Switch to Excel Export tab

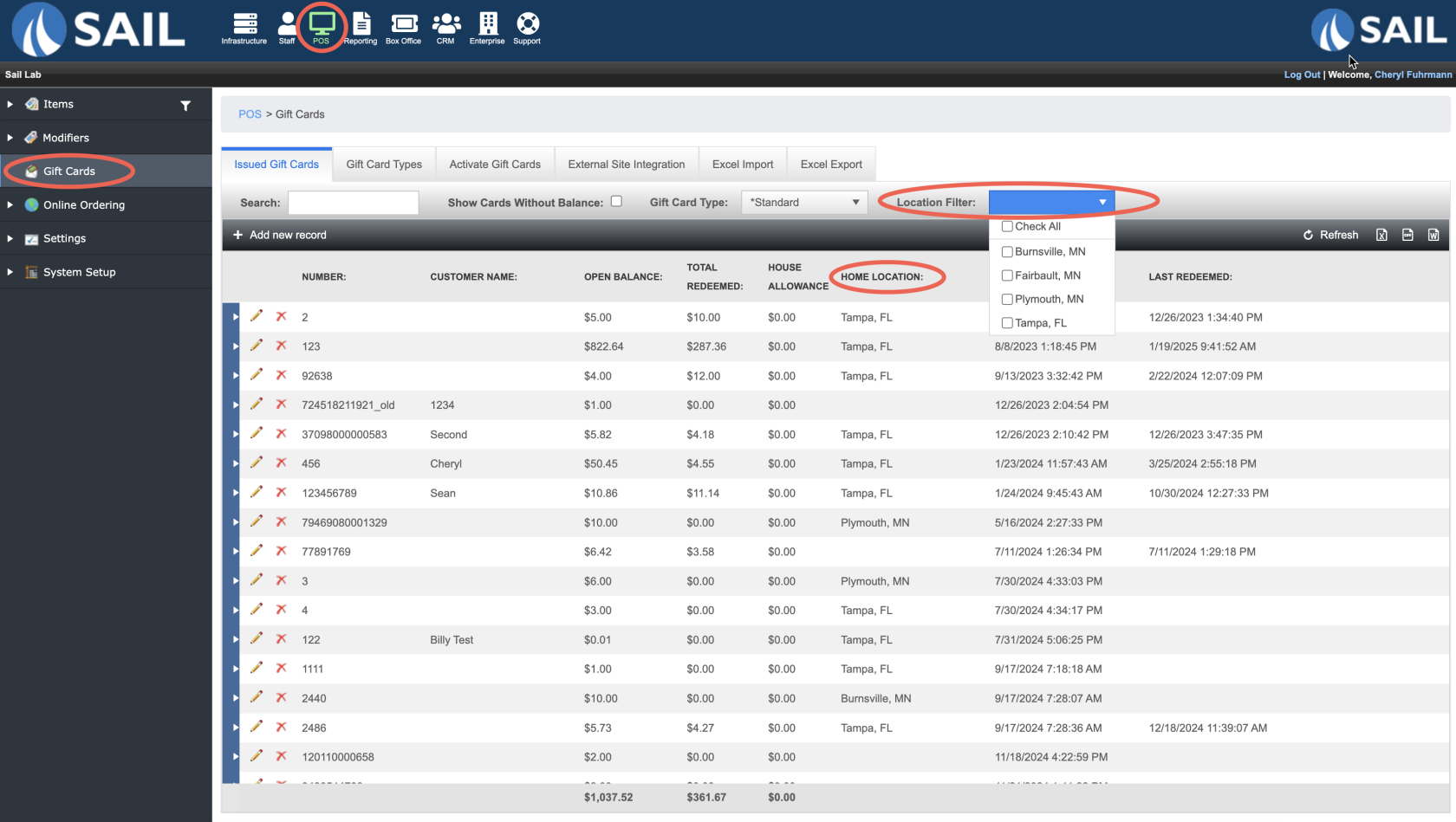pyautogui.click(x=831, y=165)
